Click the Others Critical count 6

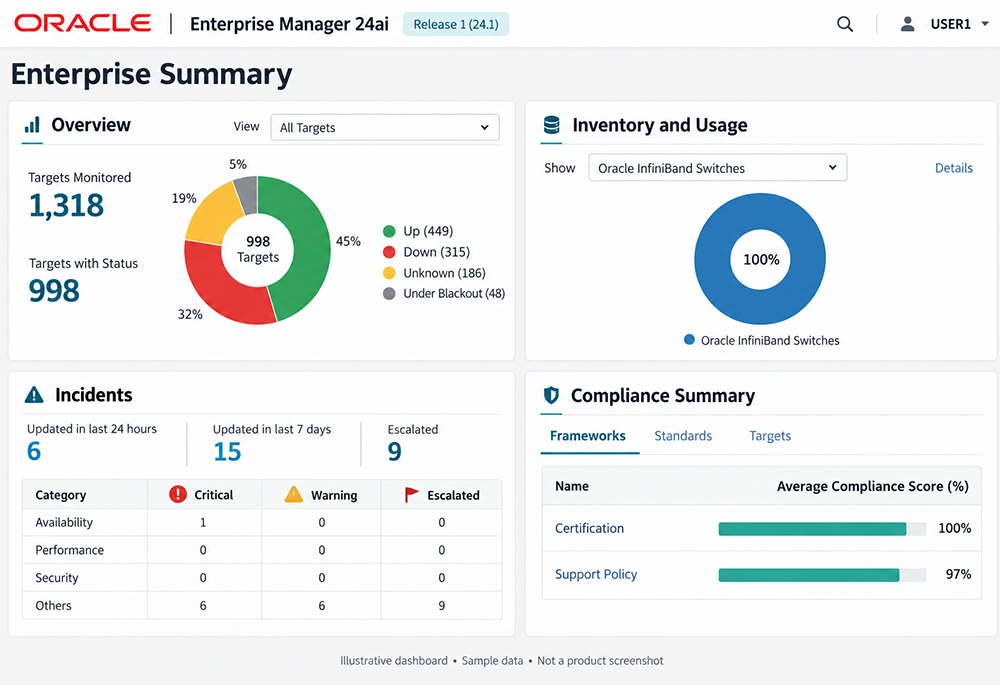point(203,605)
